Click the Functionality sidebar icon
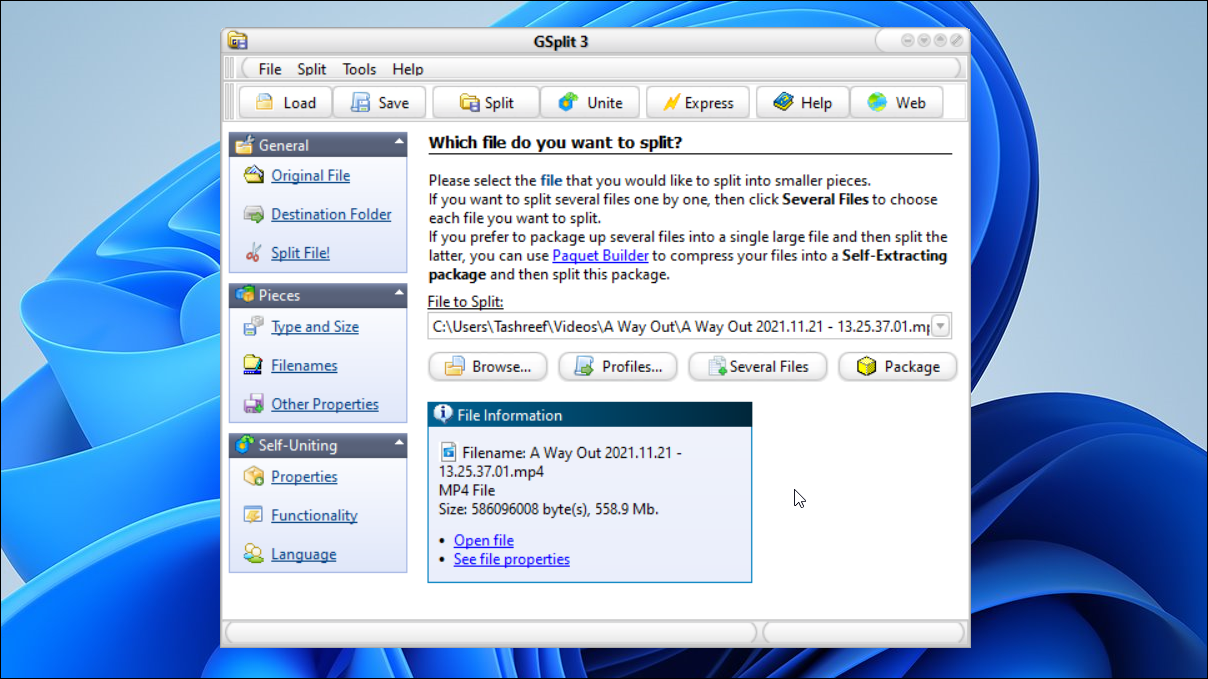The width and height of the screenshot is (1208, 679). tap(253, 516)
